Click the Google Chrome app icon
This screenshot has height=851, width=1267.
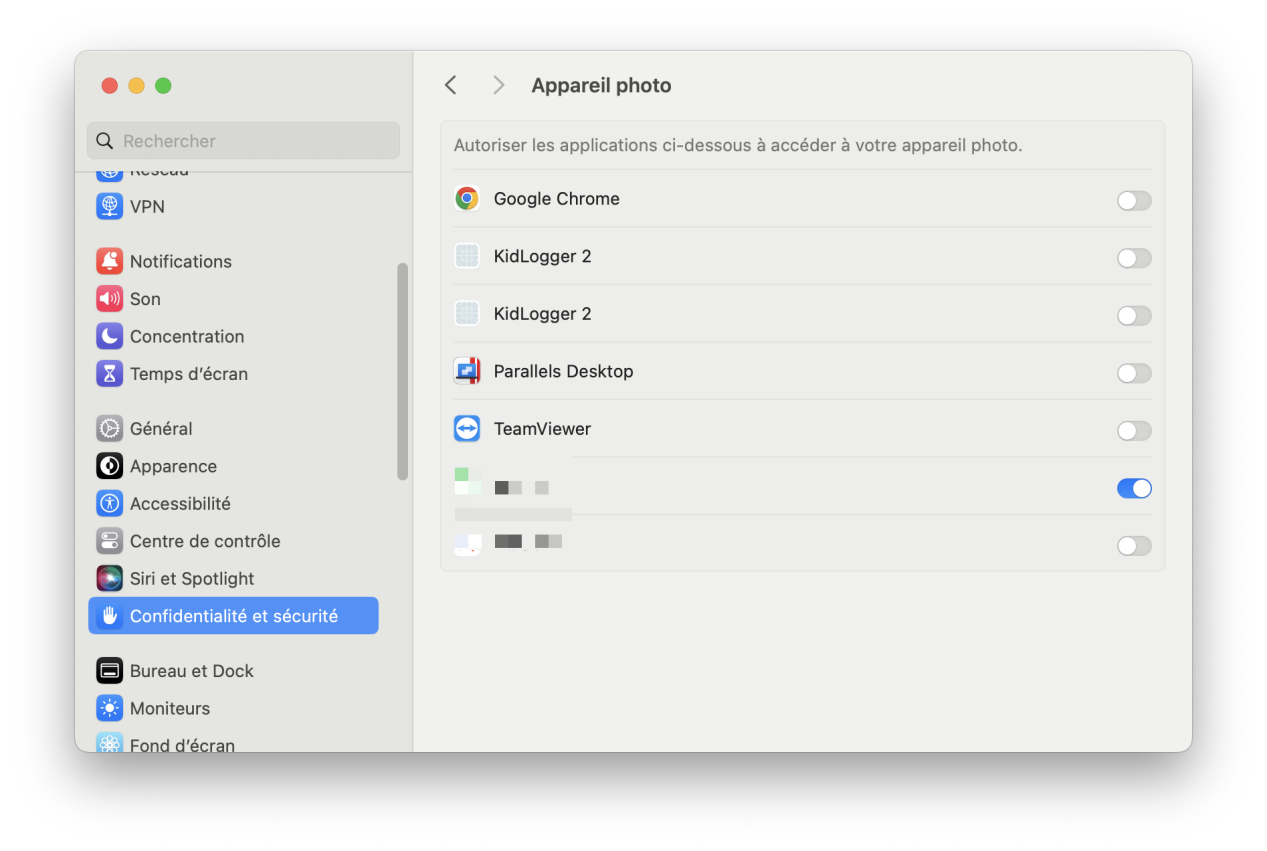[467, 199]
